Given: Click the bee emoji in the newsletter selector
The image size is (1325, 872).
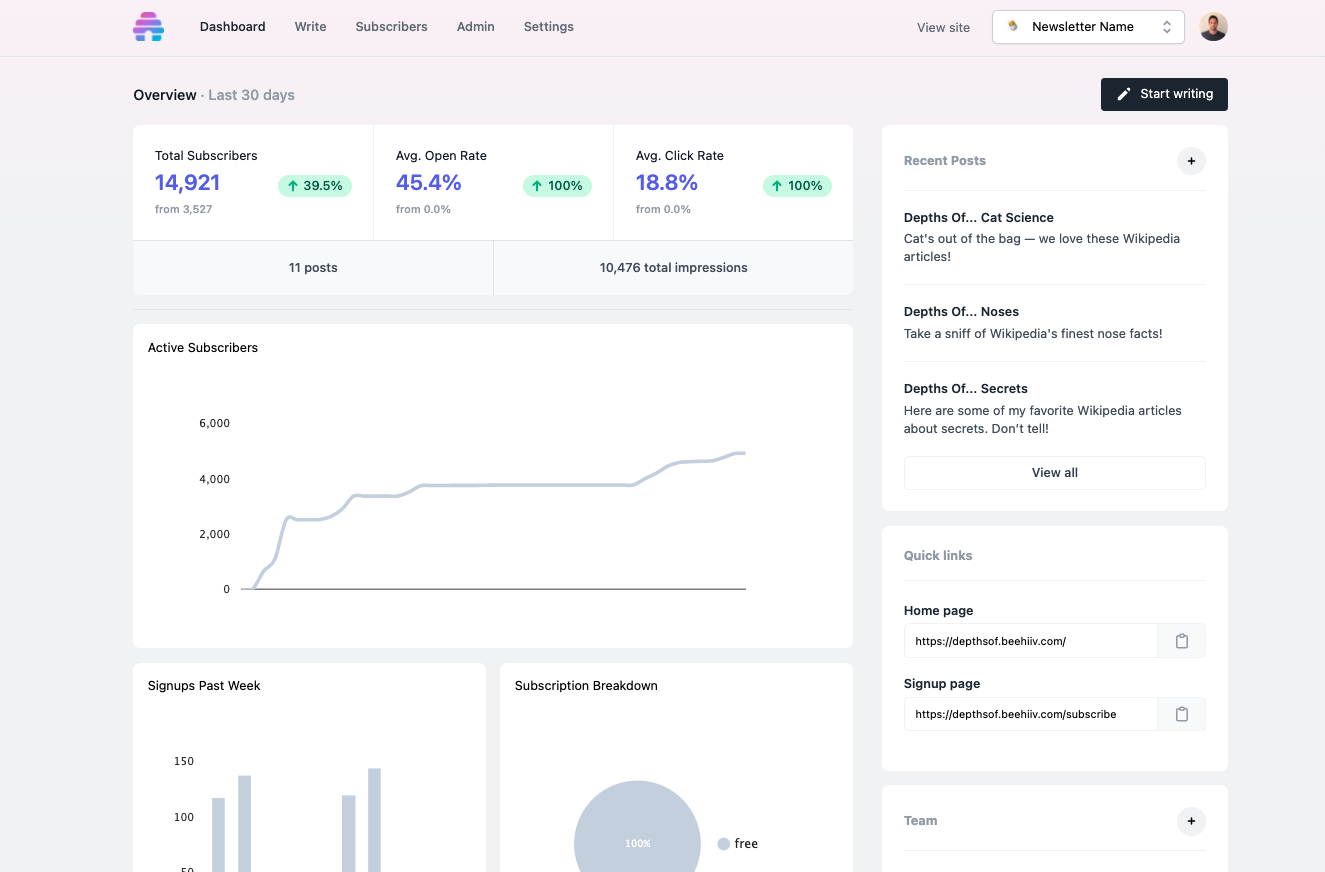Looking at the screenshot, I should (1012, 27).
